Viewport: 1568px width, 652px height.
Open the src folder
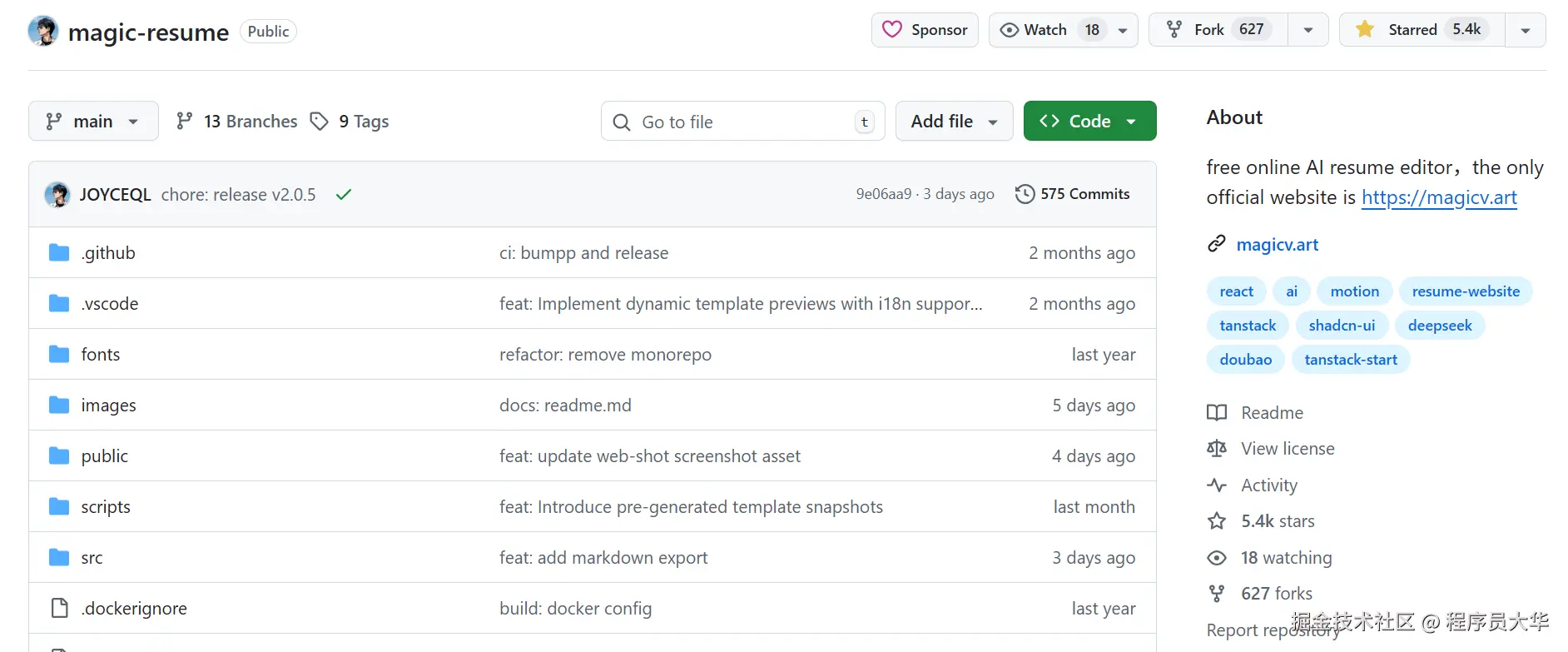pyautogui.click(x=92, y=558)
